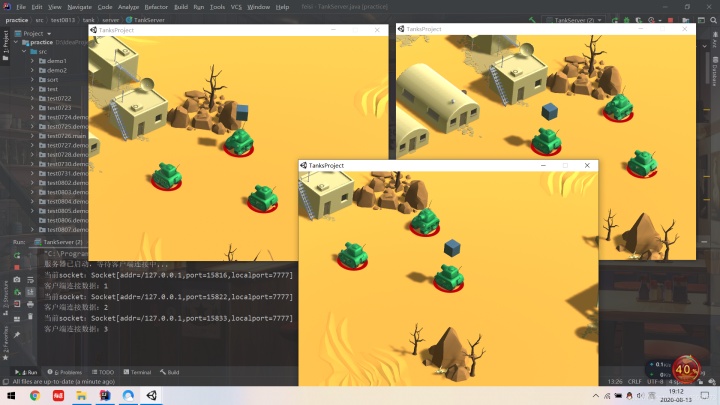The height and width of the screenshot is (405, 720).
Task: Click red Stop square in top toolbar
Action: pyautogui.click(x=670, y=20)
